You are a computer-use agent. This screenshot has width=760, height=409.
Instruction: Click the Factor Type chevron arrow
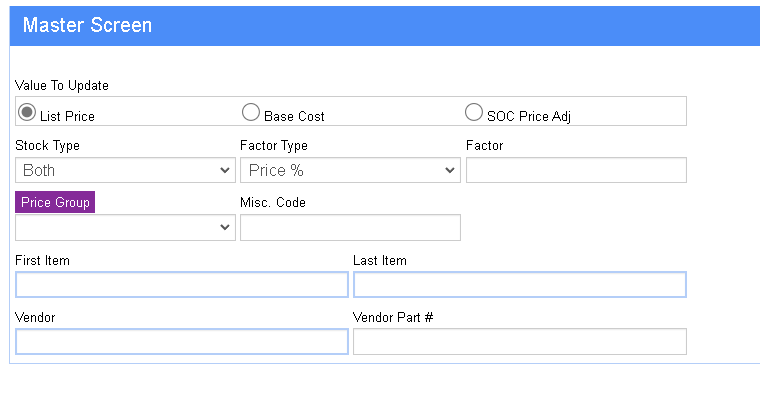pyautogui.click(x=450, y=171)
